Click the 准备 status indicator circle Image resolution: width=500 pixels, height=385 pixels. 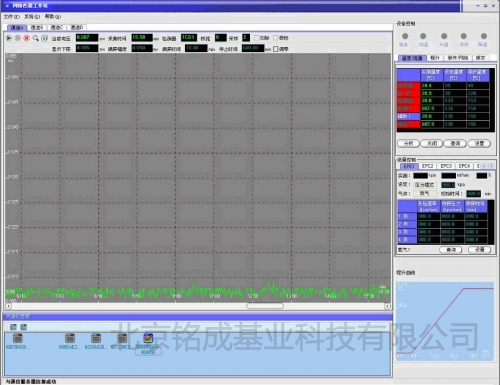click(405, 36)
